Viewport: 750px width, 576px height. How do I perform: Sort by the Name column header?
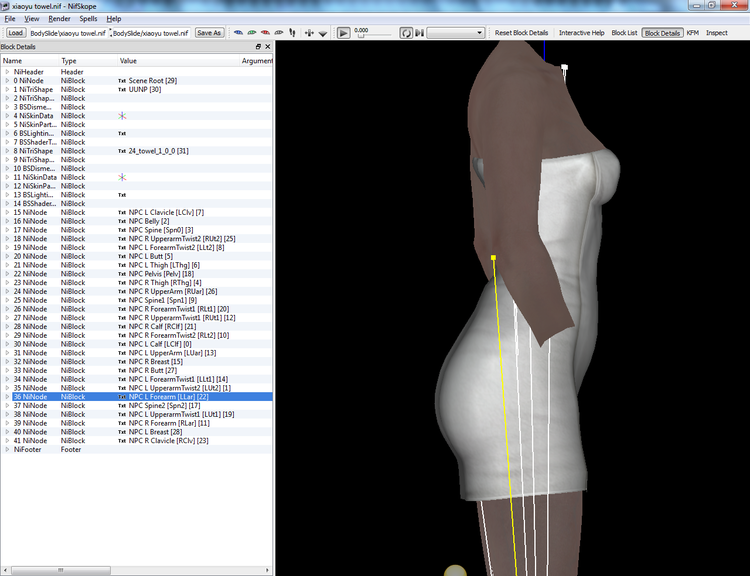30,61
